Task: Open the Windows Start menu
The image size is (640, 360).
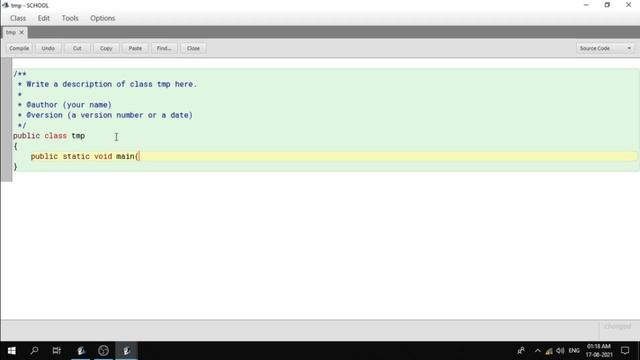Action: pyautogui.click(x=11, y=351)
